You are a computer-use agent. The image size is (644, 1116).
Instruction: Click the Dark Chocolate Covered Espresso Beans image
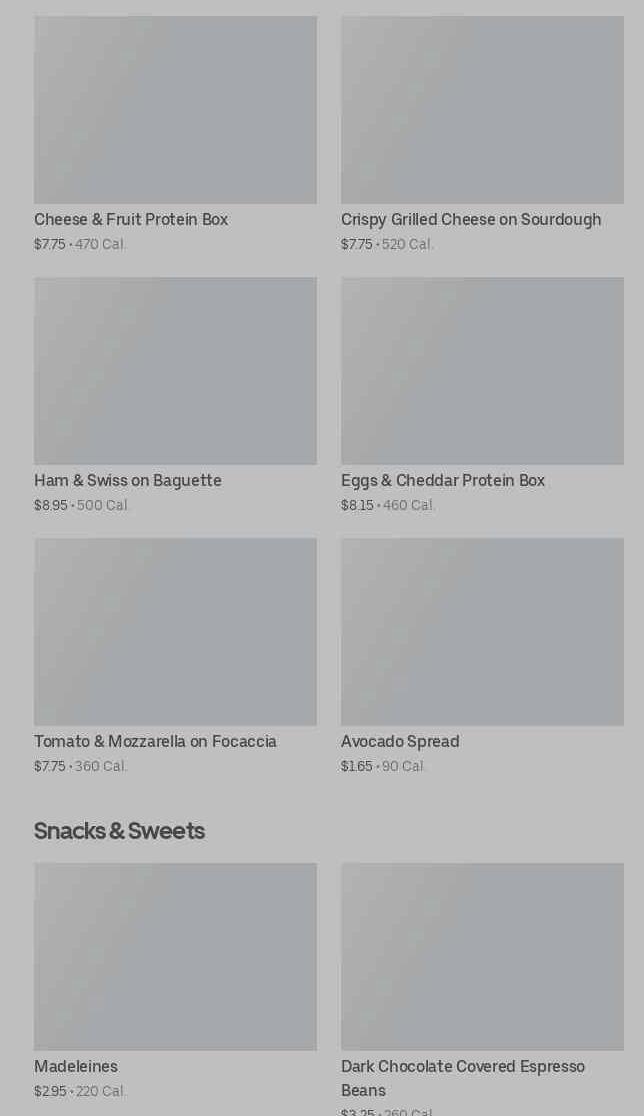coord(482,956)
